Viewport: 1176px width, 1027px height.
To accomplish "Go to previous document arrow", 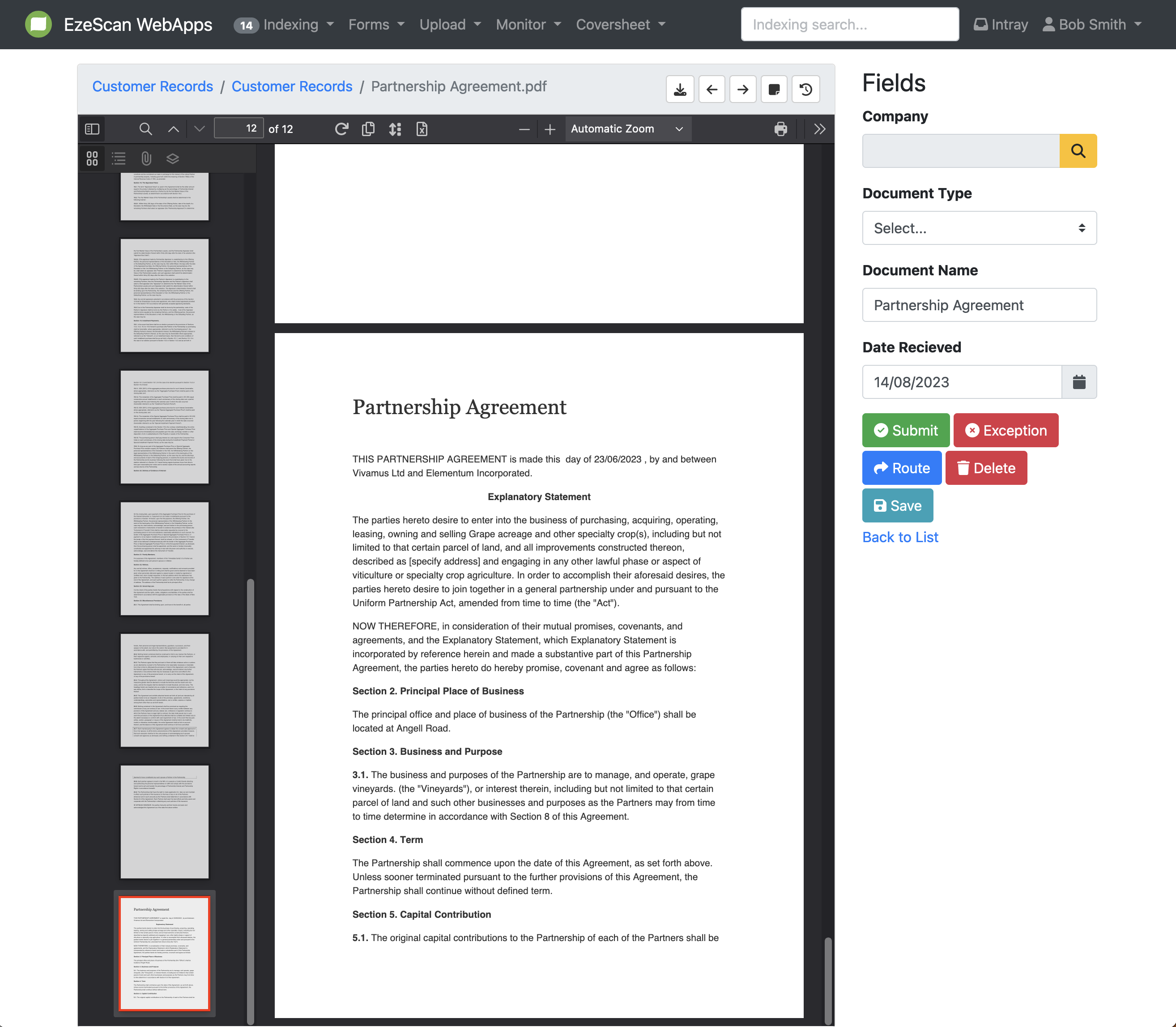I will [712, 90].
